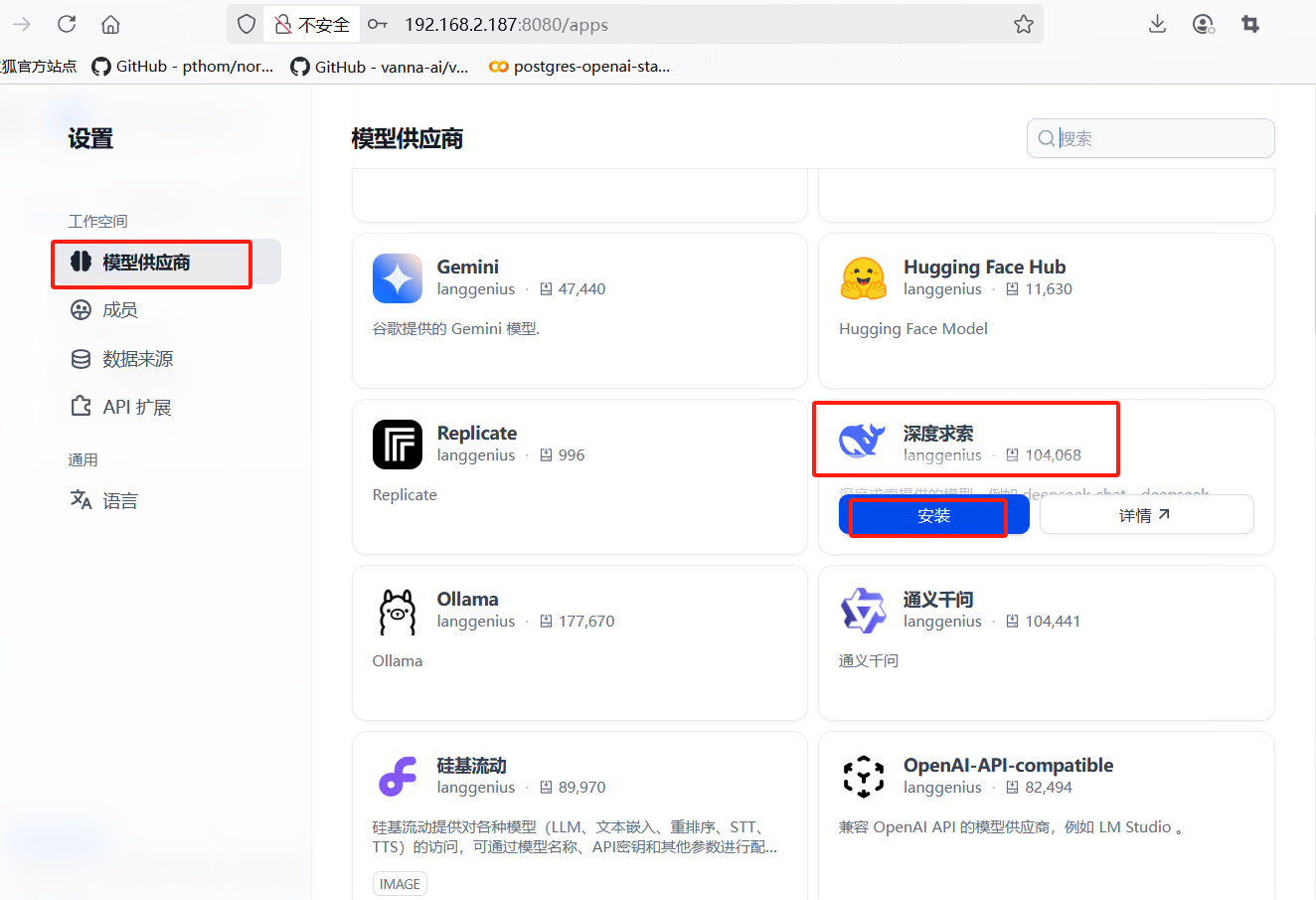1316x900 pixels.
Task: Click Gemini download count 47,440
Action: pyautogui.click(x=581, y=289)
